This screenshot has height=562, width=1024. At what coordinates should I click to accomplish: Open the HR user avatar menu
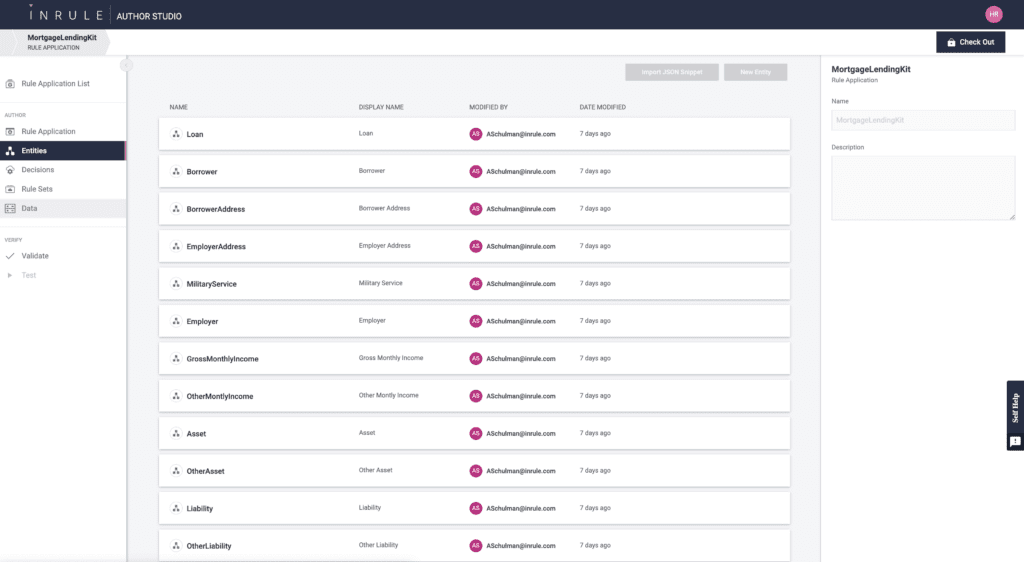[x=993, y=14]
